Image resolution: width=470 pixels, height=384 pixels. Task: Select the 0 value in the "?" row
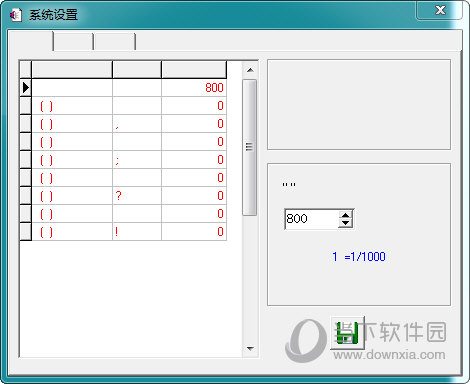(194, 196)
